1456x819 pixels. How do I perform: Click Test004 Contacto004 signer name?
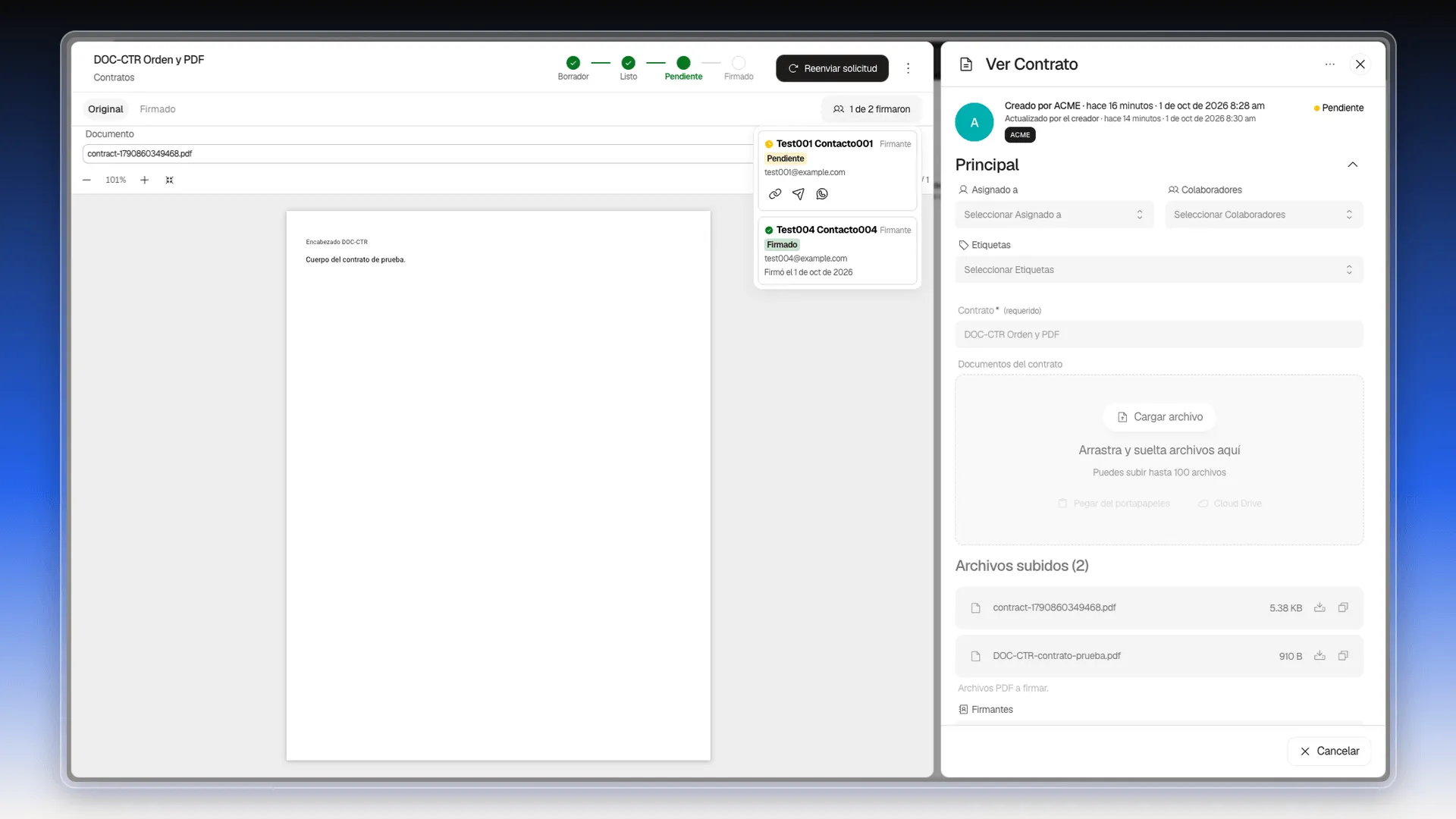click(826, 230)
